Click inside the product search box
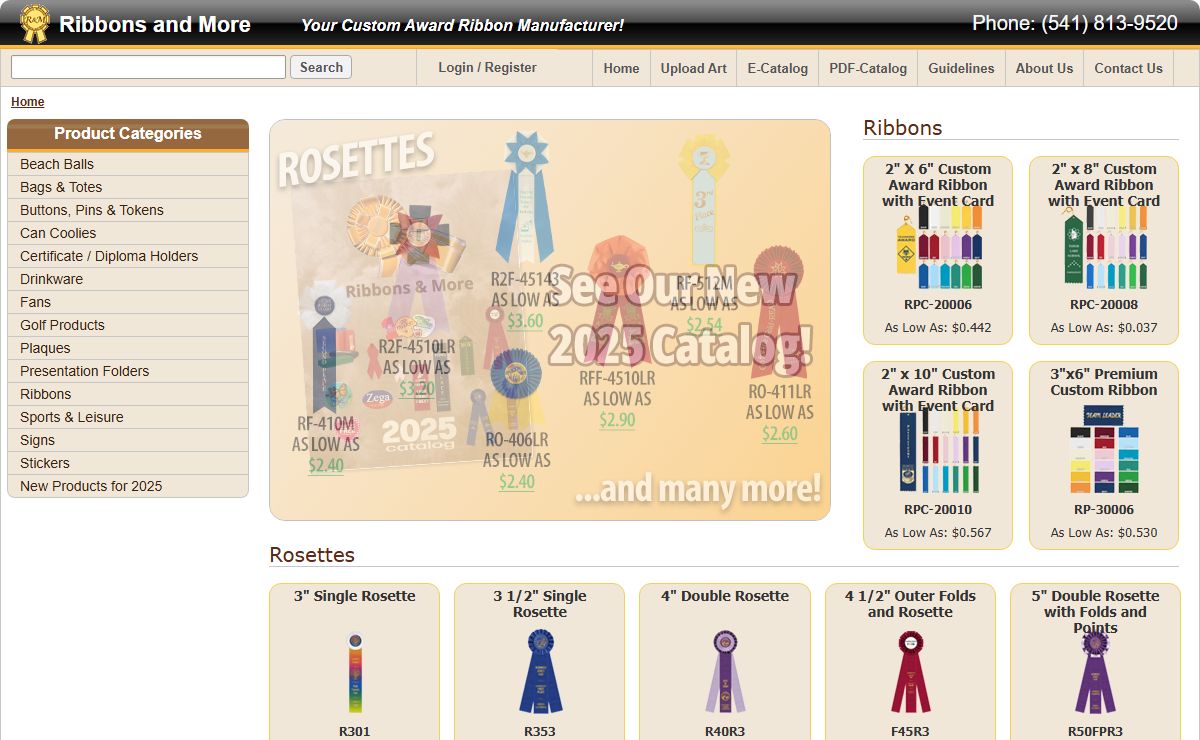The image size is (1200, 740). [148, 67]
